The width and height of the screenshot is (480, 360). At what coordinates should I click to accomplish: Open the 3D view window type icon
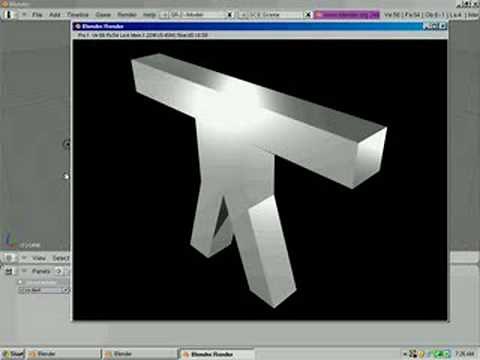pos(9,258)
